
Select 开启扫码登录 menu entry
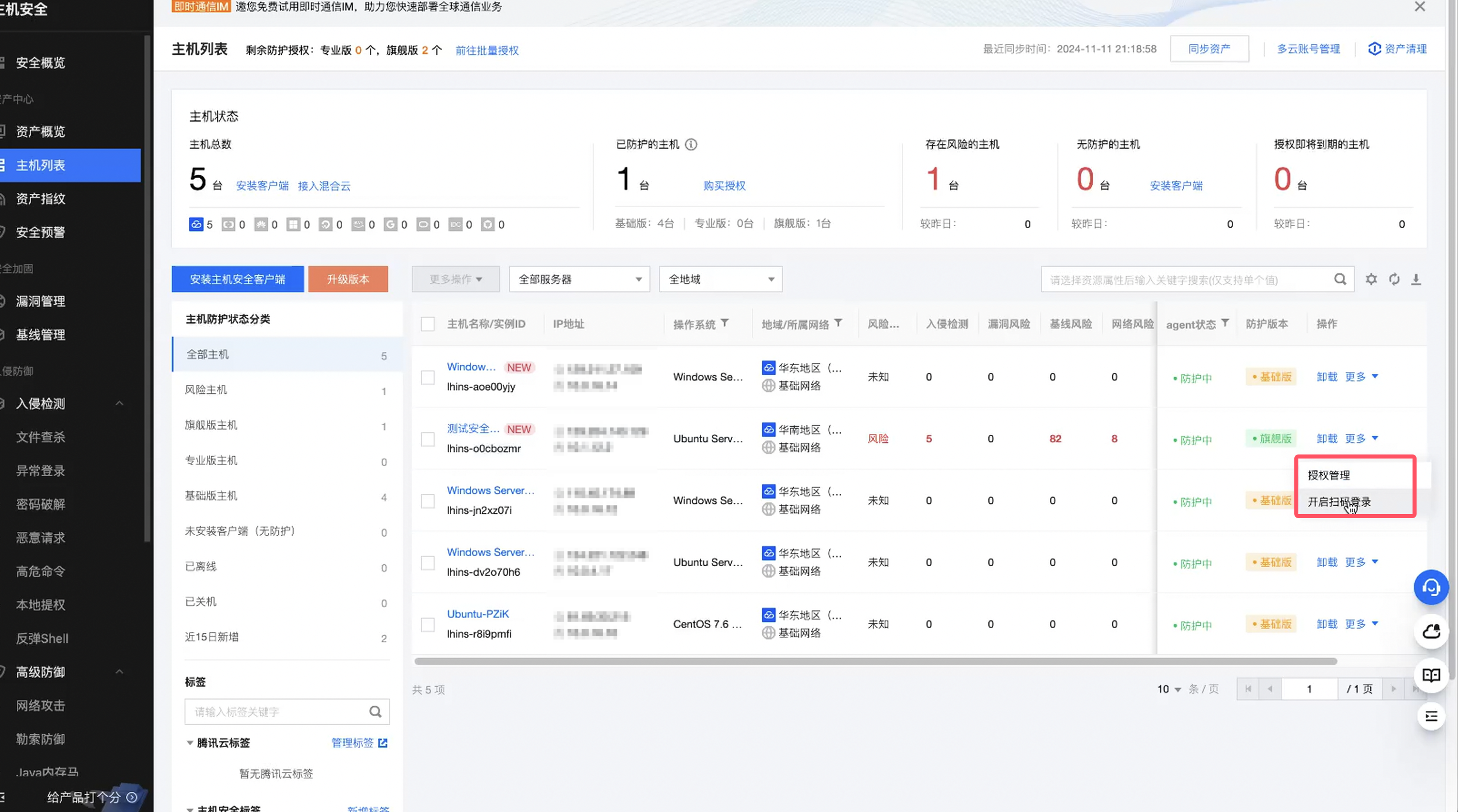(1339, 502)
